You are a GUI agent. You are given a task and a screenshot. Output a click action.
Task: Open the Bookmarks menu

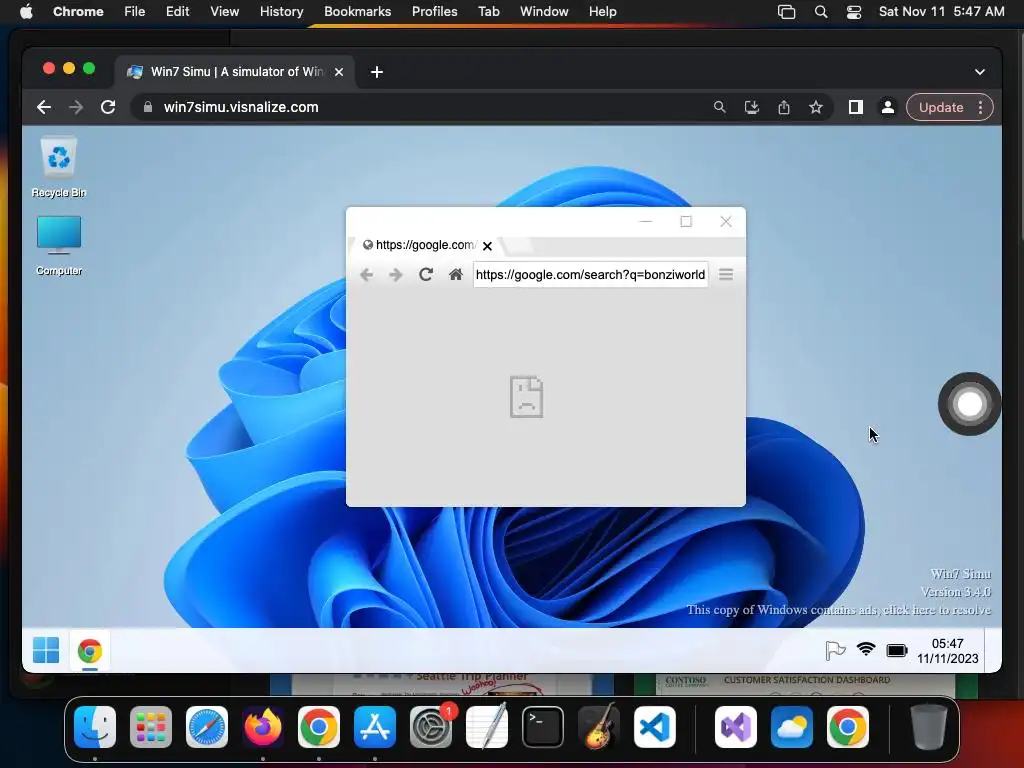pyautogui.click(x=357, y=12)
